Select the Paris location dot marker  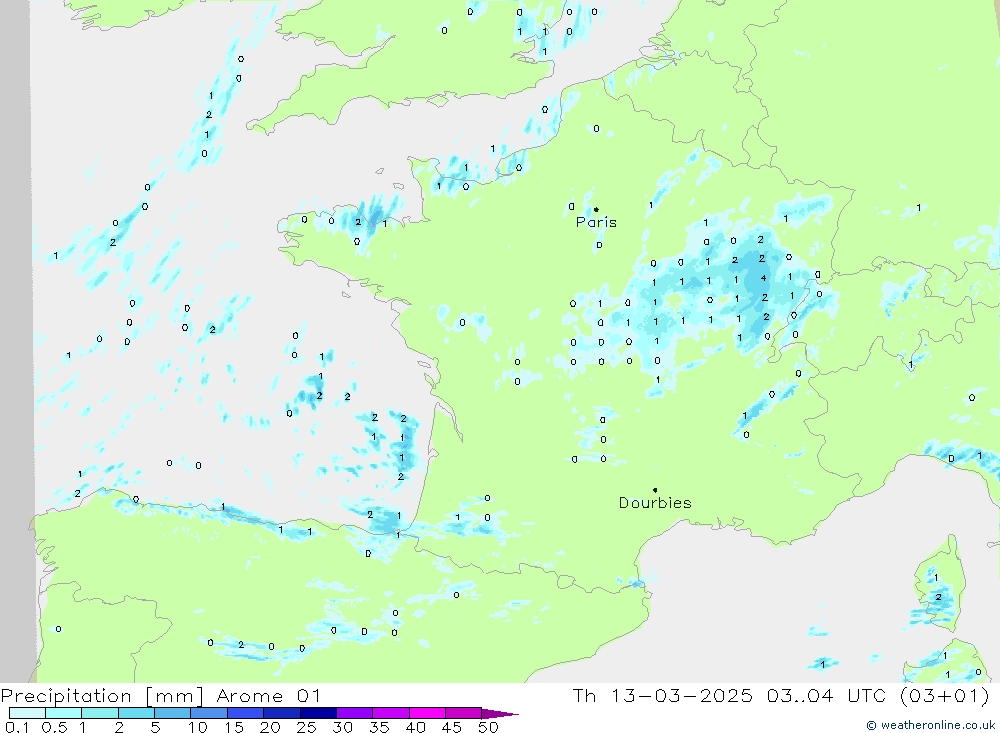[x=596, y=209]
